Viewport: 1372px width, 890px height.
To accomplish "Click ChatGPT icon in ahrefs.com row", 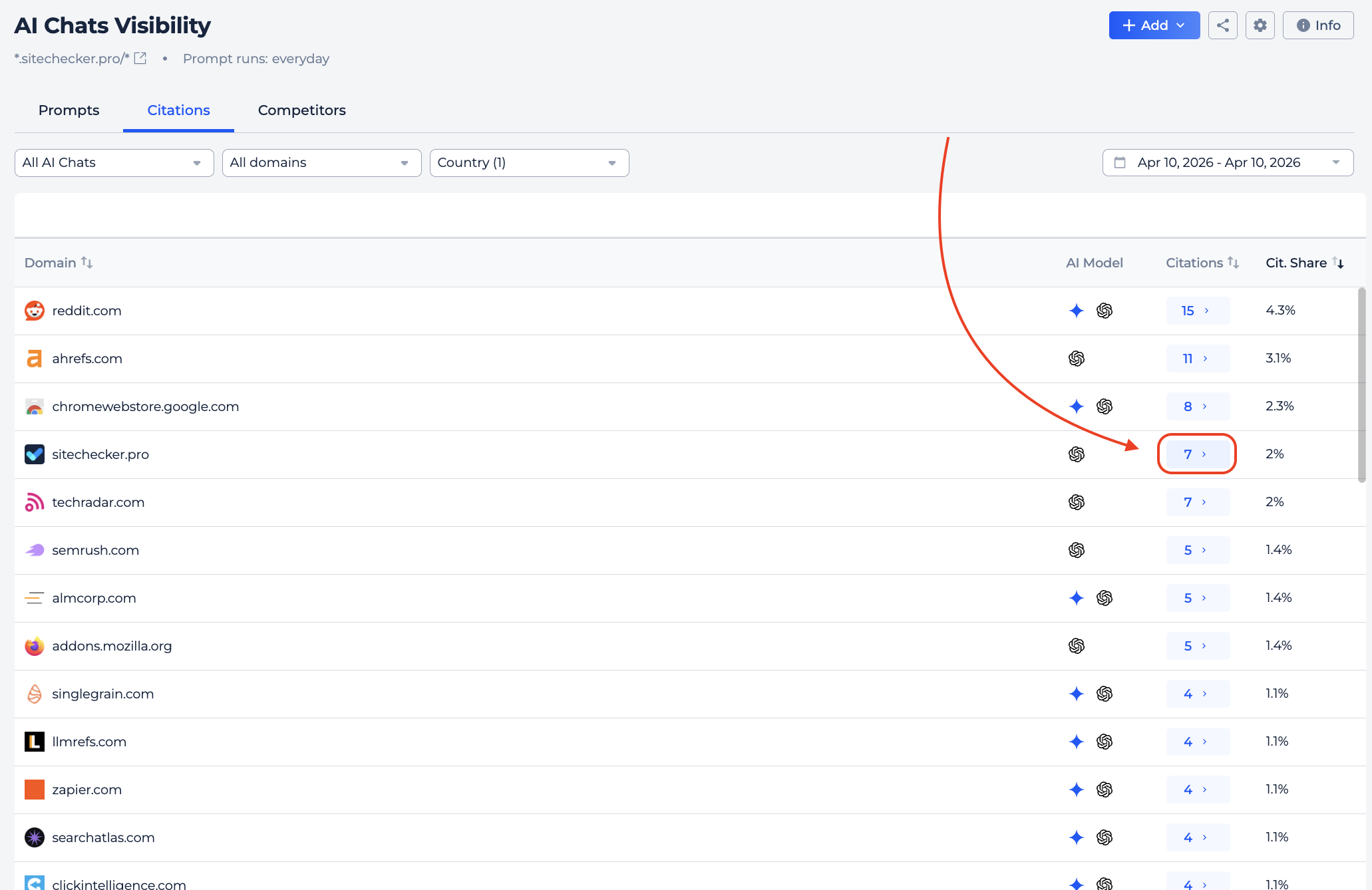I will [1076, 359].
